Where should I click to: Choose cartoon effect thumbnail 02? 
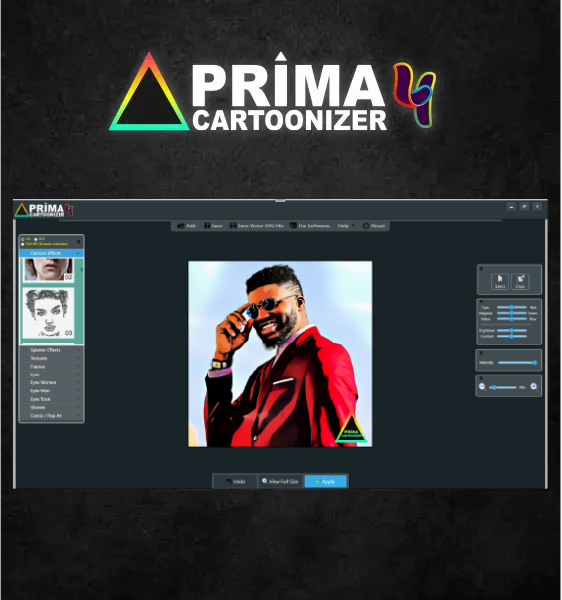pos(48,270)
